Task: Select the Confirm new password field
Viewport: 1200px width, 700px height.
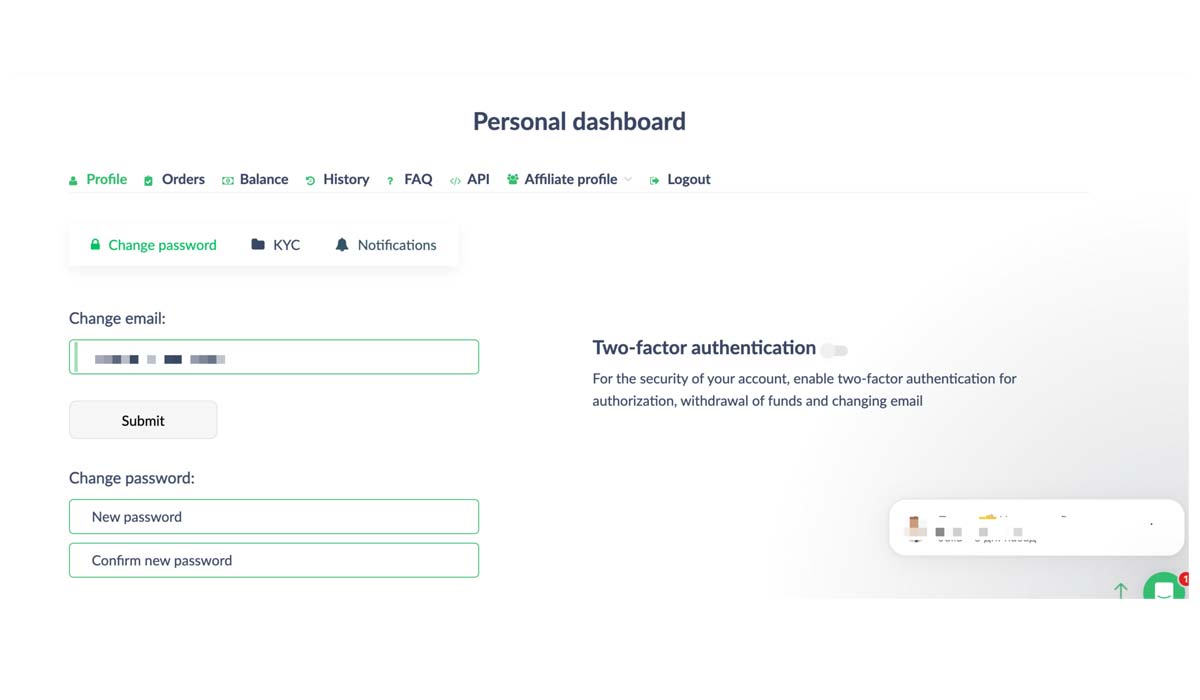Action: (x=274, y=560)
